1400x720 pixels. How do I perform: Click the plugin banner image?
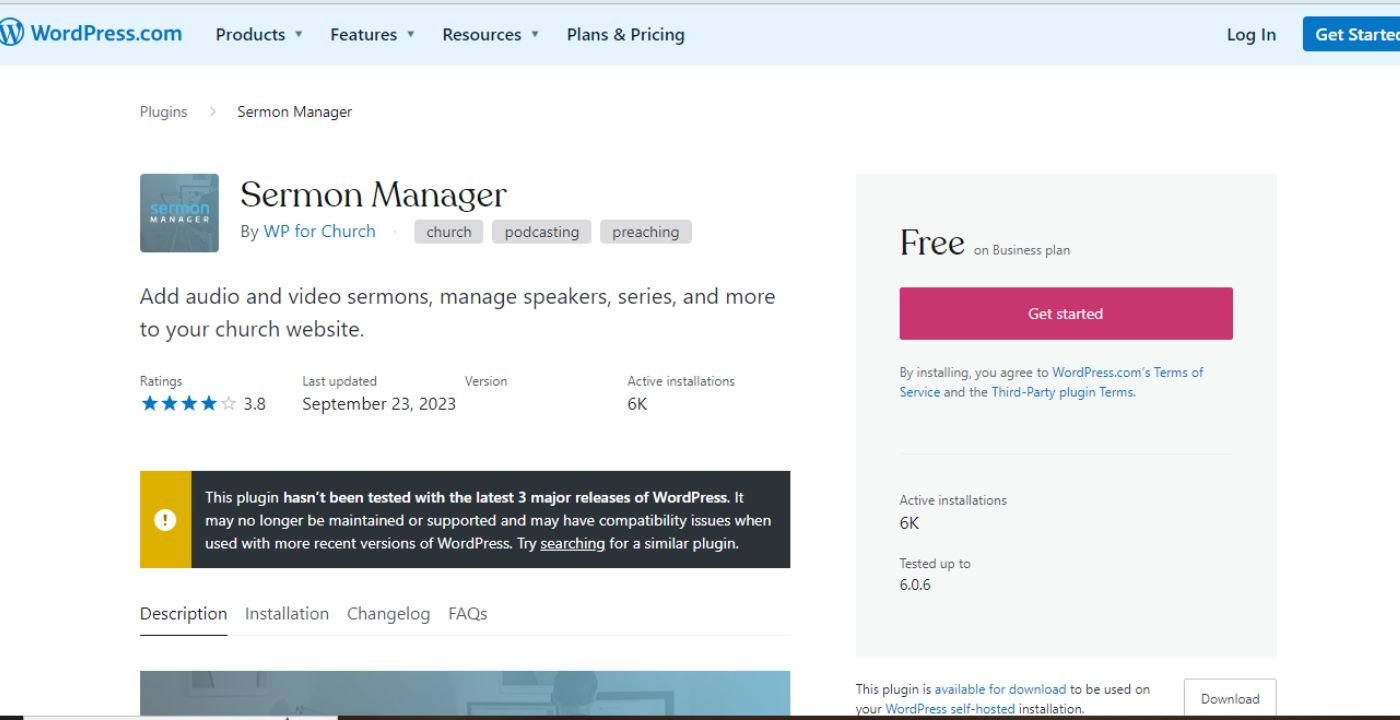pos(465,694)
